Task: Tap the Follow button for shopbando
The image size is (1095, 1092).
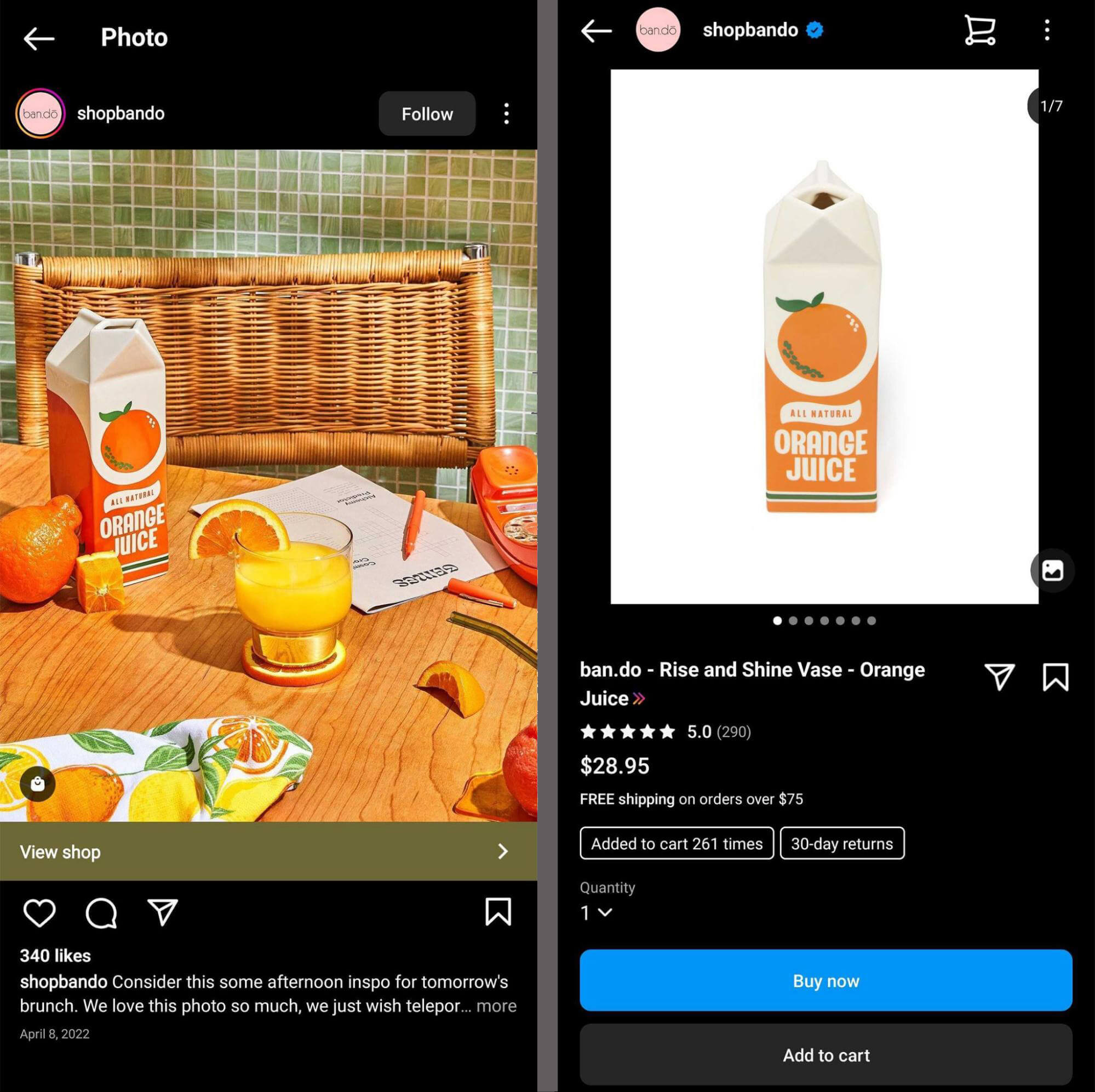Action: (426, 113)
